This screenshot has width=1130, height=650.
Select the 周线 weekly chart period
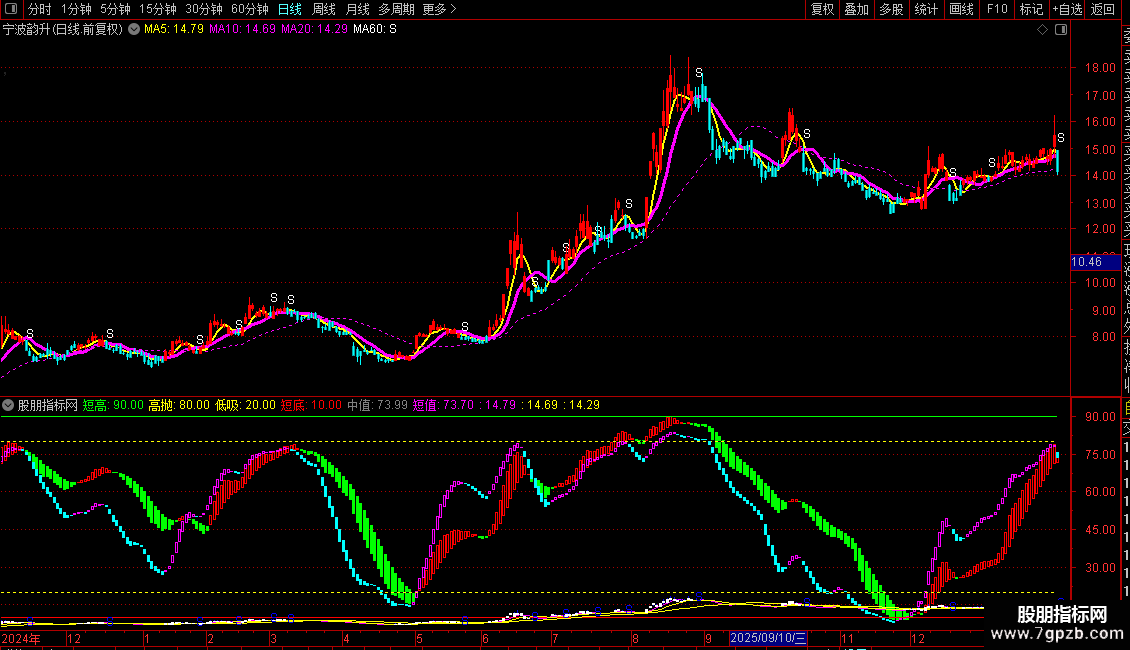pyautogui.click(x=324, y=9)
